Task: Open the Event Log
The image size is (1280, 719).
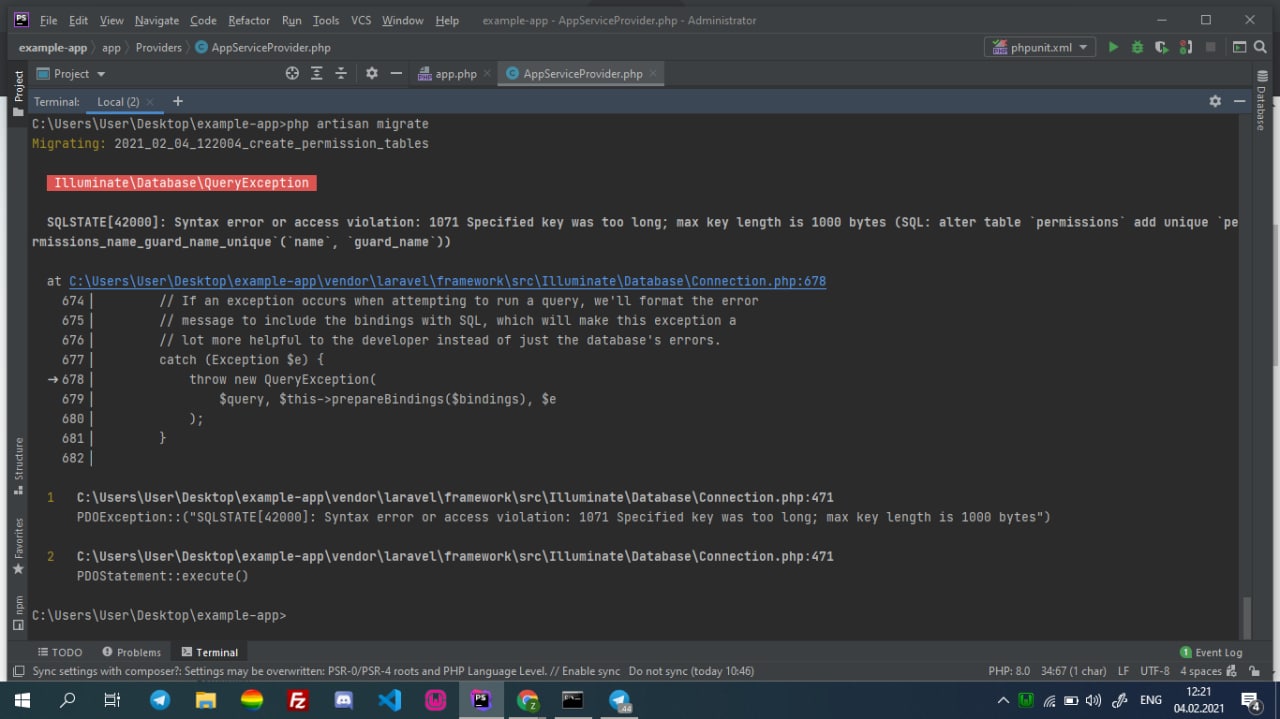Action: point(1211,652)
